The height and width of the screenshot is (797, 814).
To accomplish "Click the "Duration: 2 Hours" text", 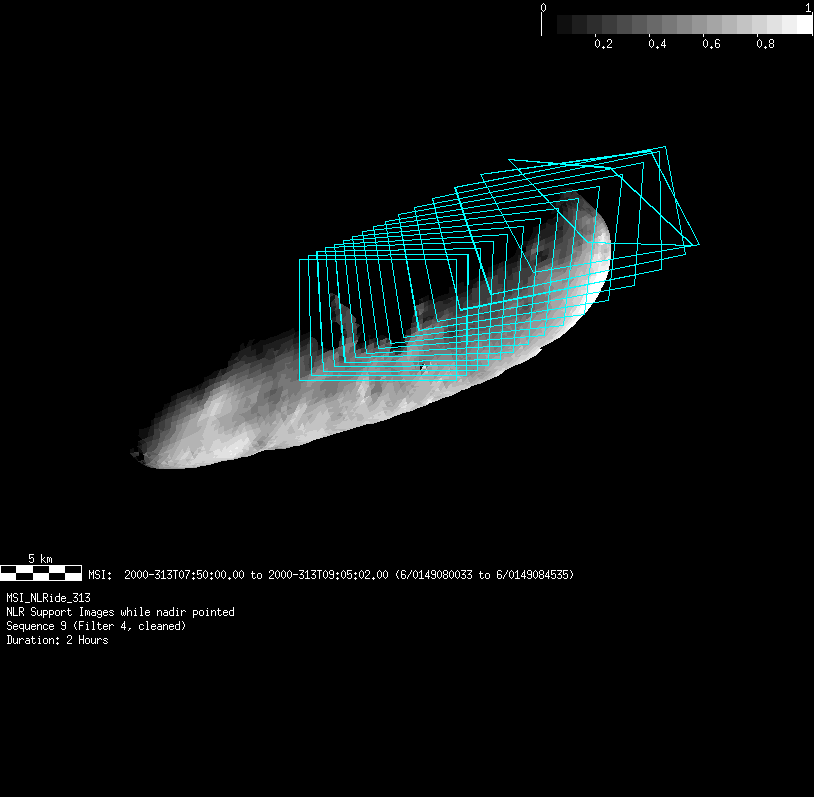I will (57, 640).
